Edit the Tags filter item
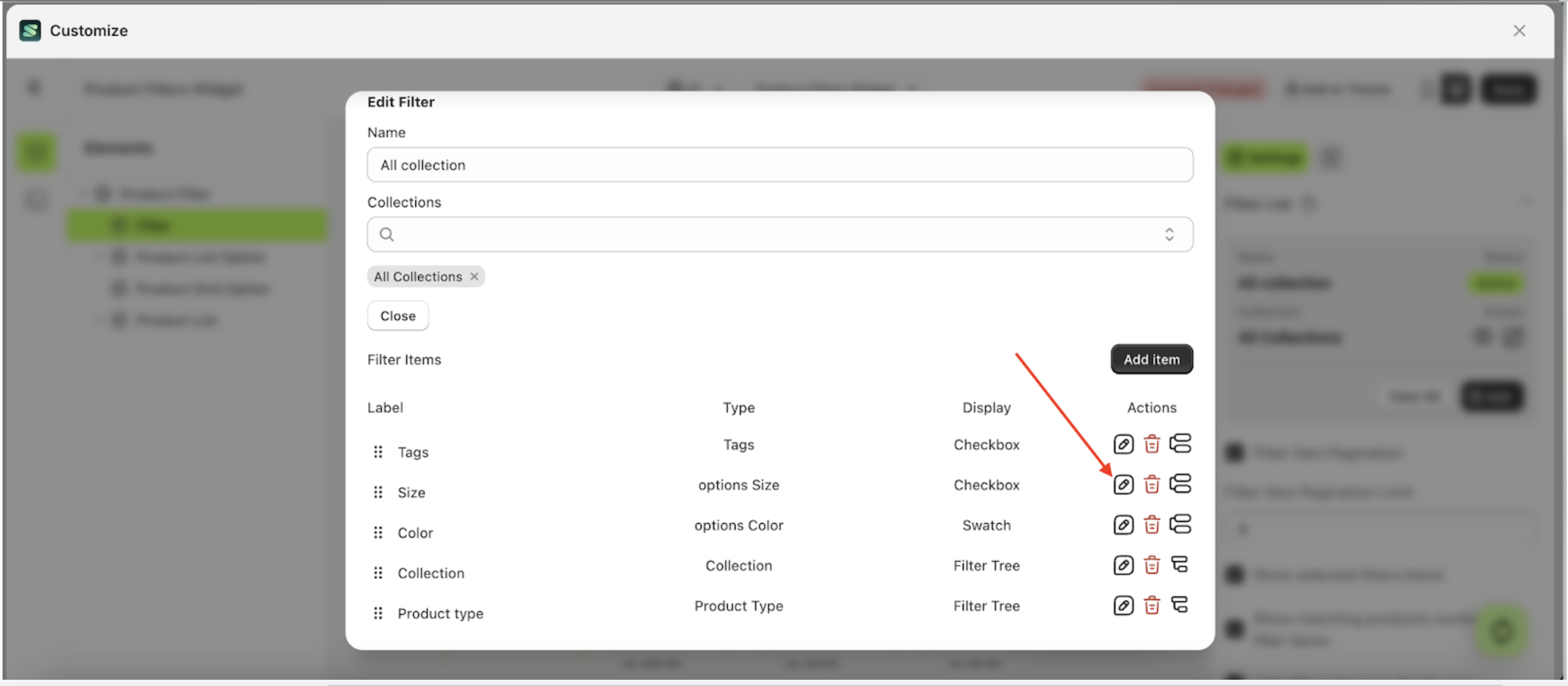The height and width of the screenshot is (686, 1568). pyautogui.click(x=1123, y=444)
